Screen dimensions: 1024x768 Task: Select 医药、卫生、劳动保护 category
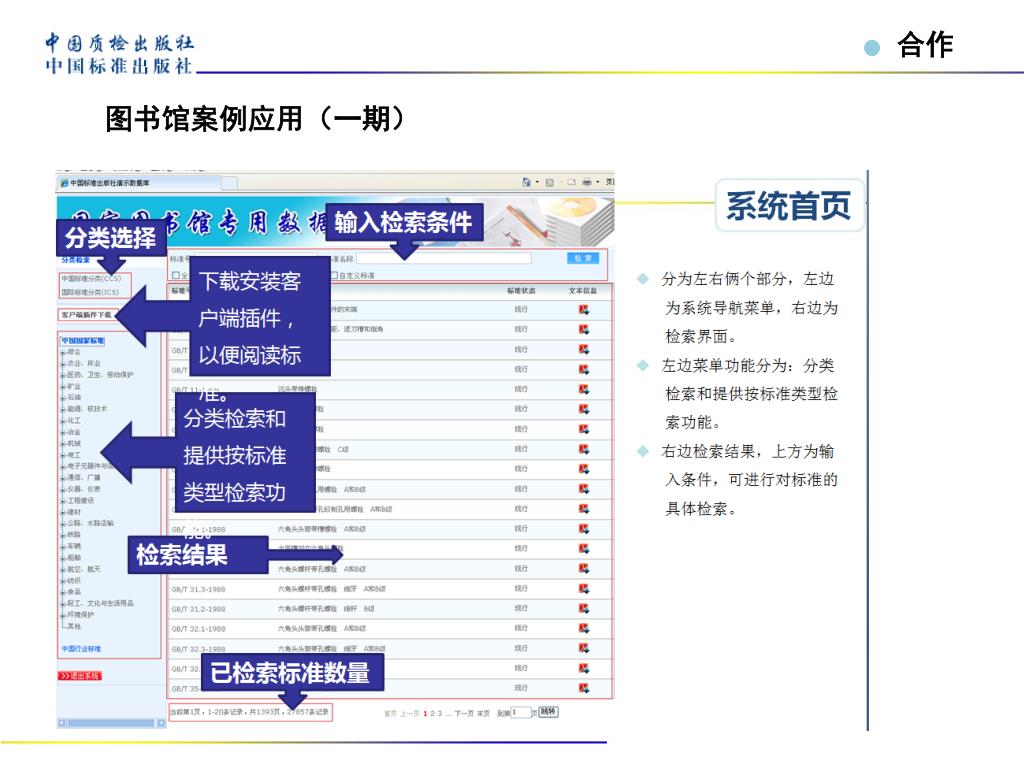100,375
